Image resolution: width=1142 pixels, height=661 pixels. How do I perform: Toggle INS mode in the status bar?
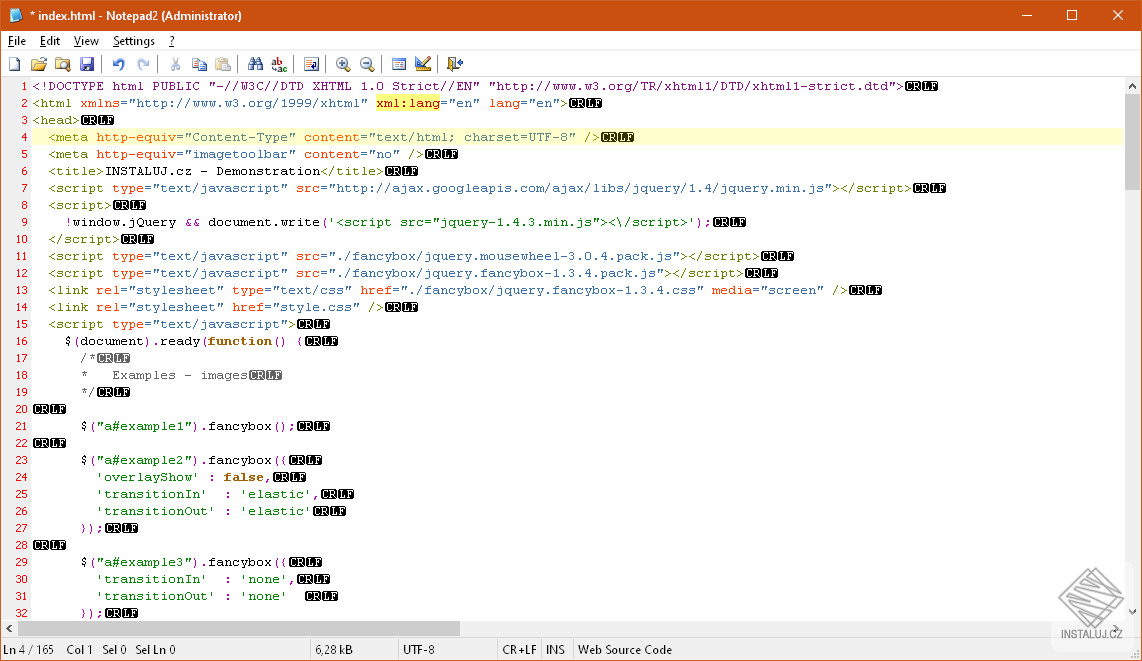coord(555,649)
